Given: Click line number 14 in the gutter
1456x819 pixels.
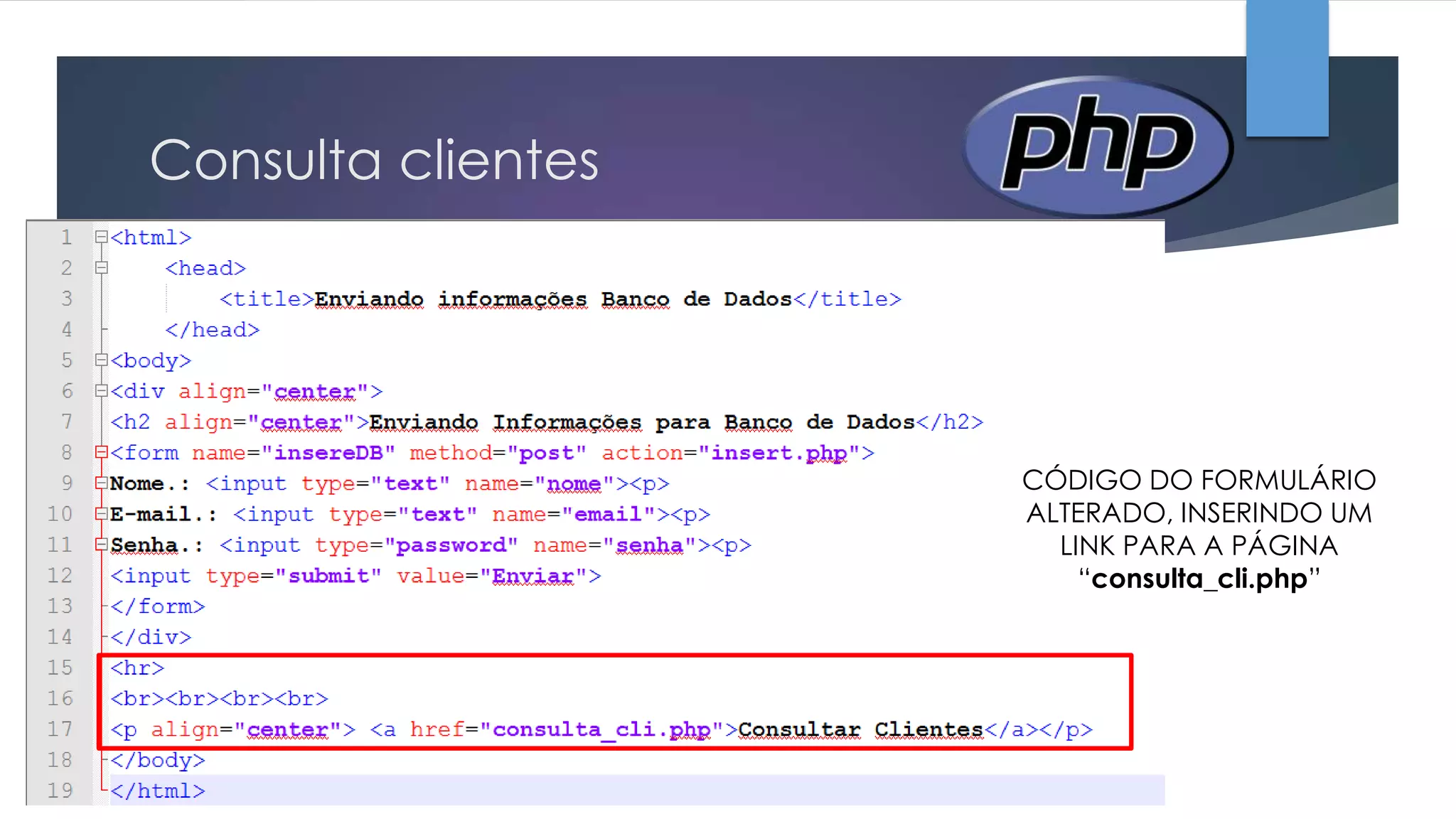Looking at the screenshot, I should point(60,636).
